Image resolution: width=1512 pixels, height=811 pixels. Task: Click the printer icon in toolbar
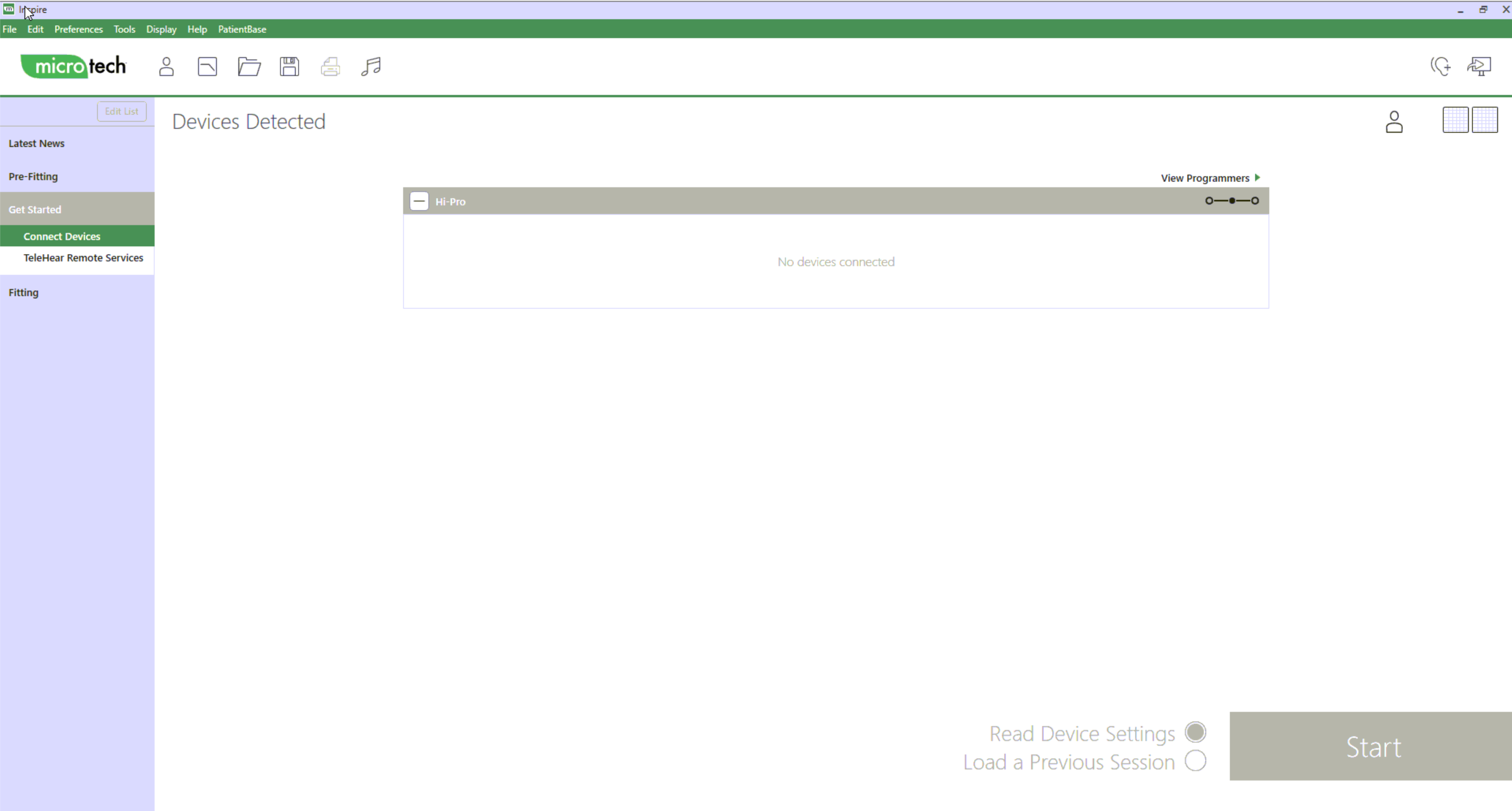pyautogui.click(x=330, y=66)
